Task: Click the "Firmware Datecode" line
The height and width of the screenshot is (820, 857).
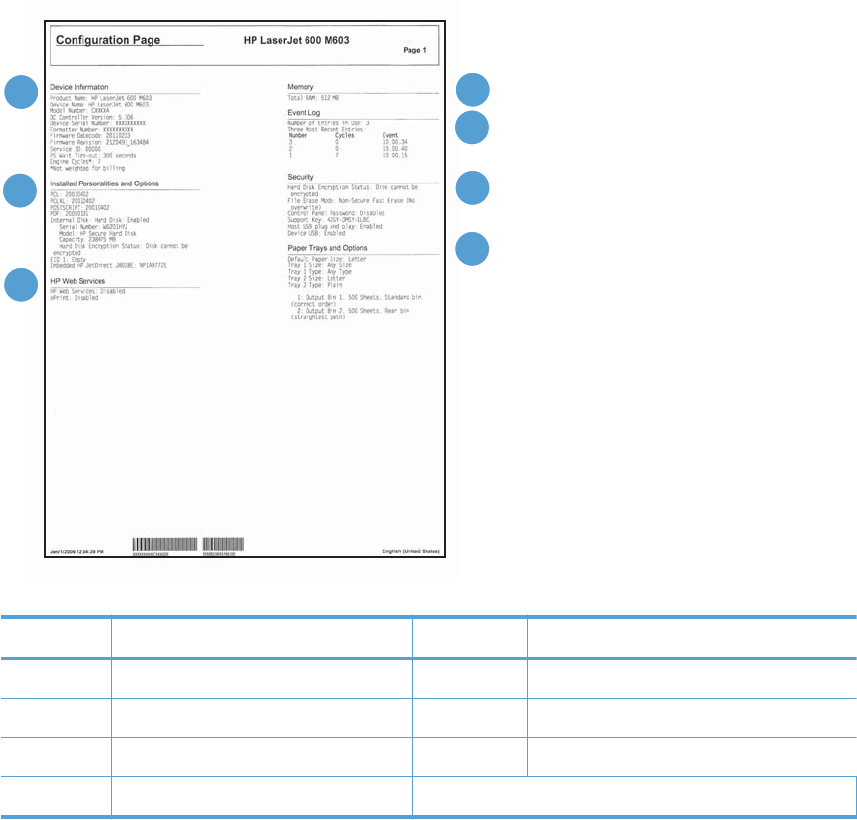Action: coord(90,136)
